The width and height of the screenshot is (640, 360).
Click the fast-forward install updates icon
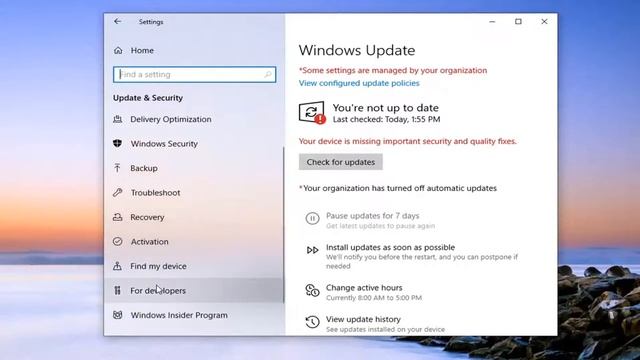point(312,250)
